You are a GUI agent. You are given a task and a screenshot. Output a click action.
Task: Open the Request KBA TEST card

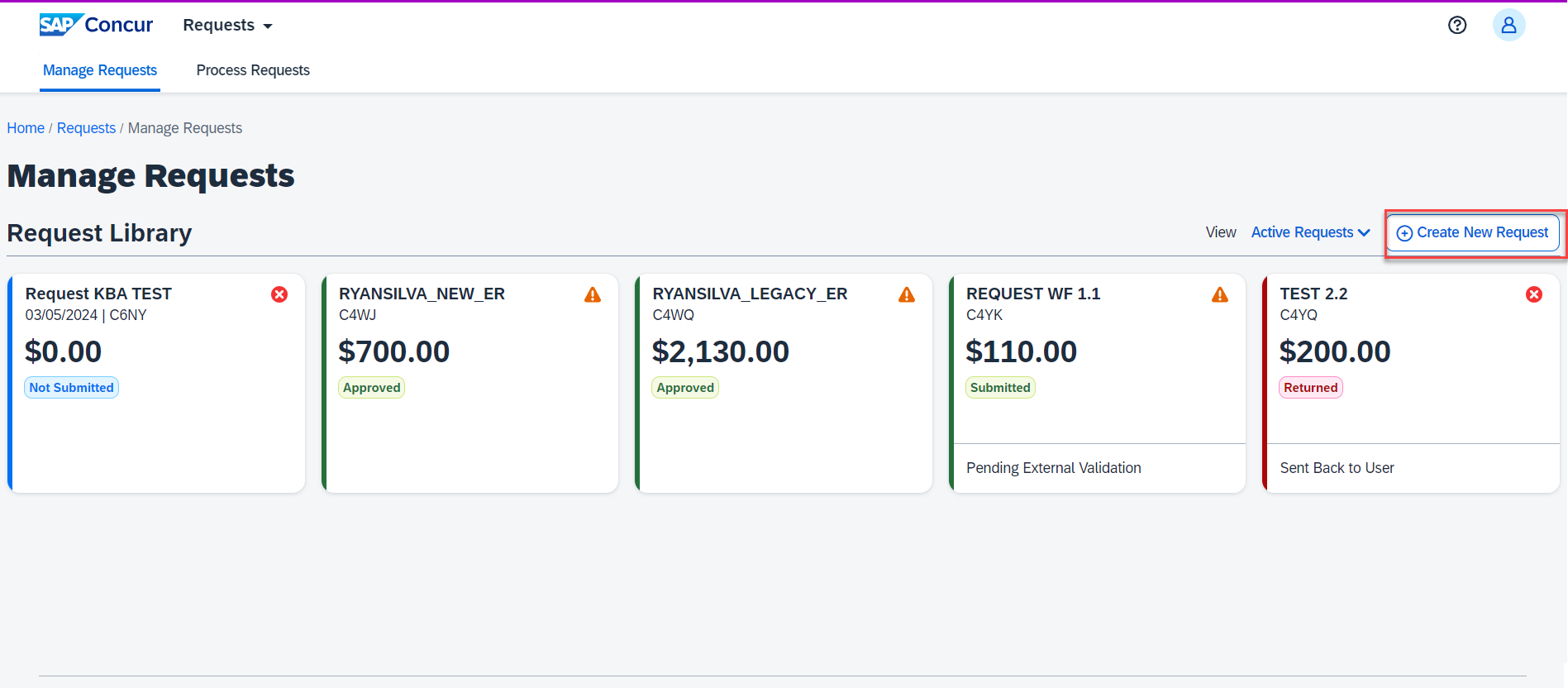156,384
